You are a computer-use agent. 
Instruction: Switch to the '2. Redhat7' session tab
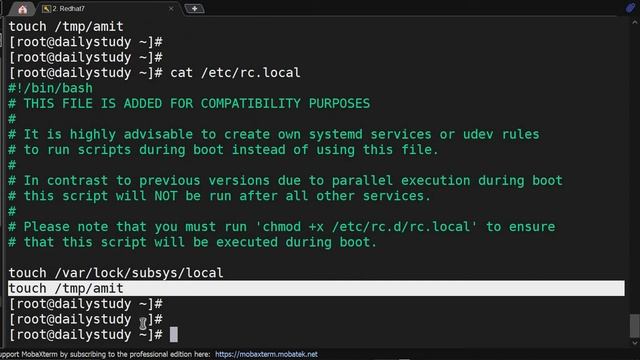(68, 9)
